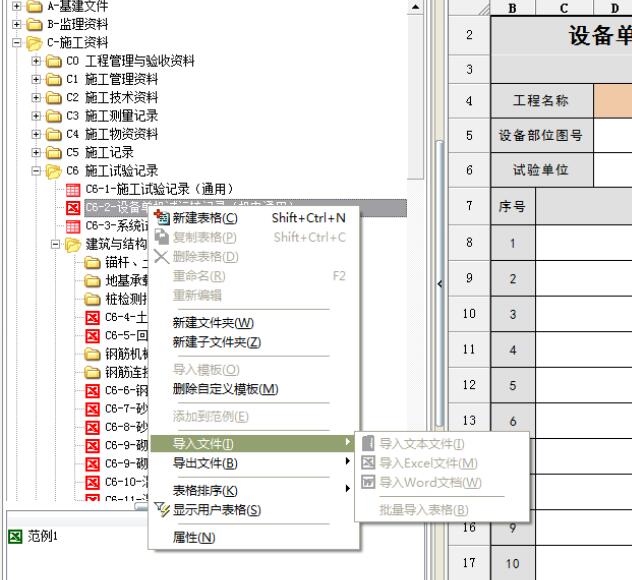Expand the C0 工程管理与验收资料 node
The height and width of the screenshot is (580, 632).
point(36,61)
